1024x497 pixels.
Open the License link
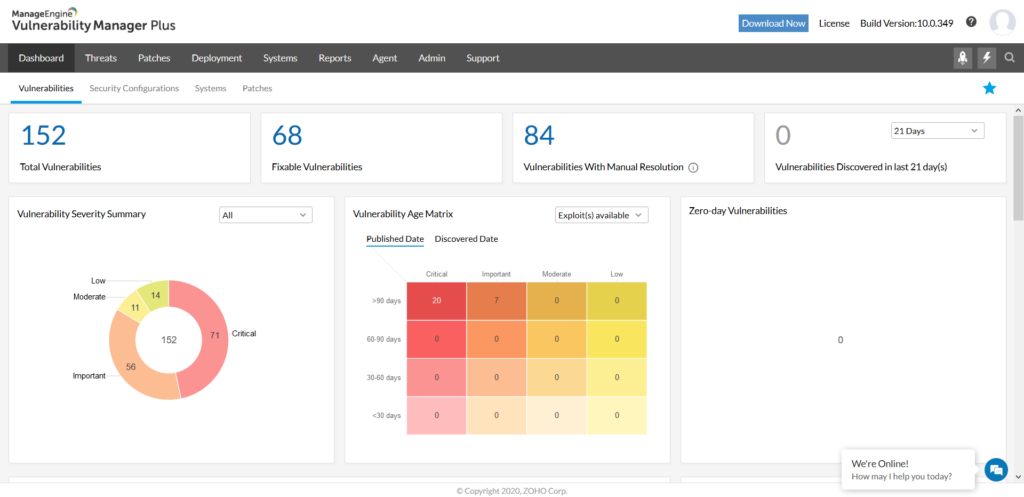coord(833,23)
